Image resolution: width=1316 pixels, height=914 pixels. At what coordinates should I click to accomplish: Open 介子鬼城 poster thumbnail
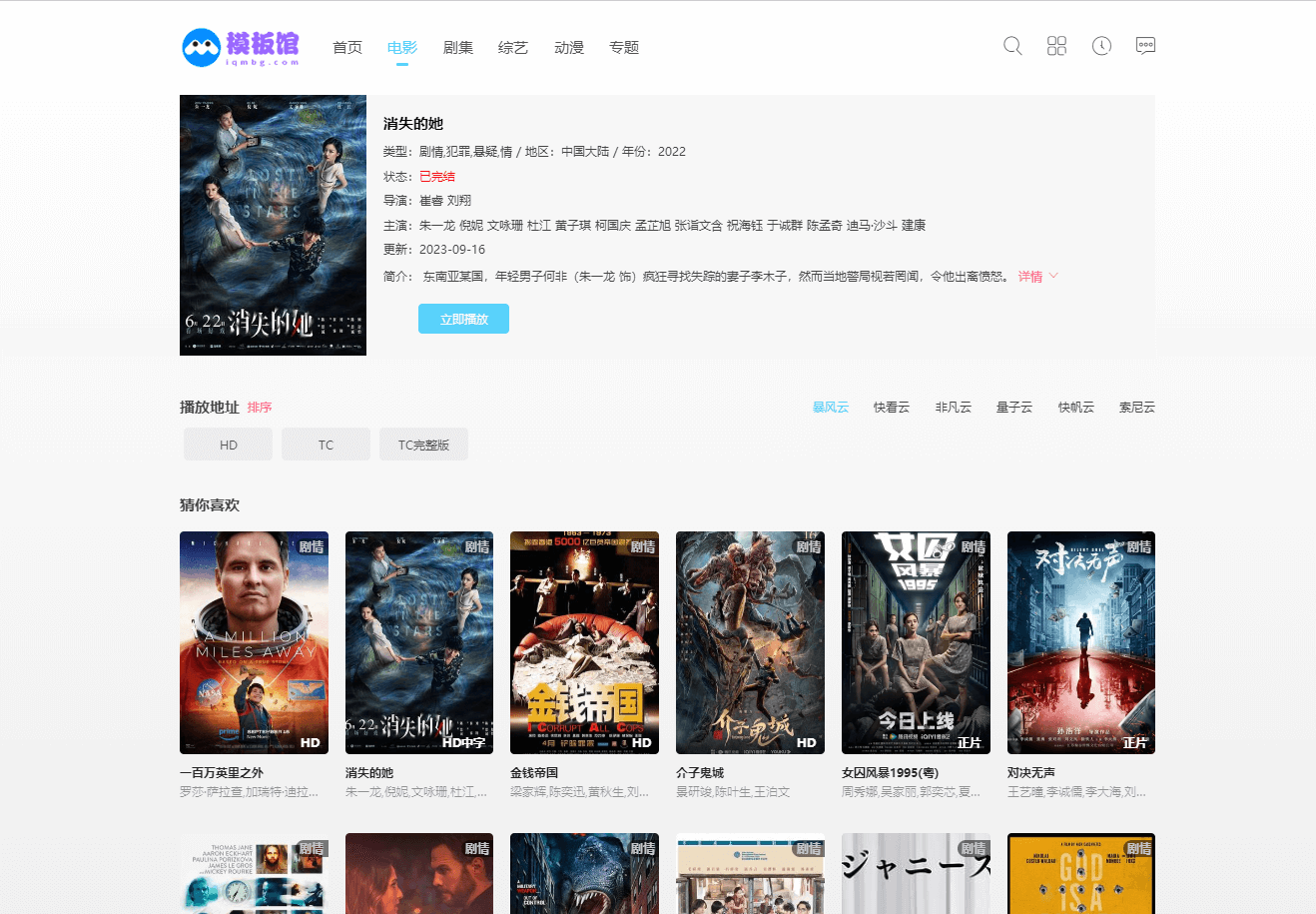pos(750,642)
